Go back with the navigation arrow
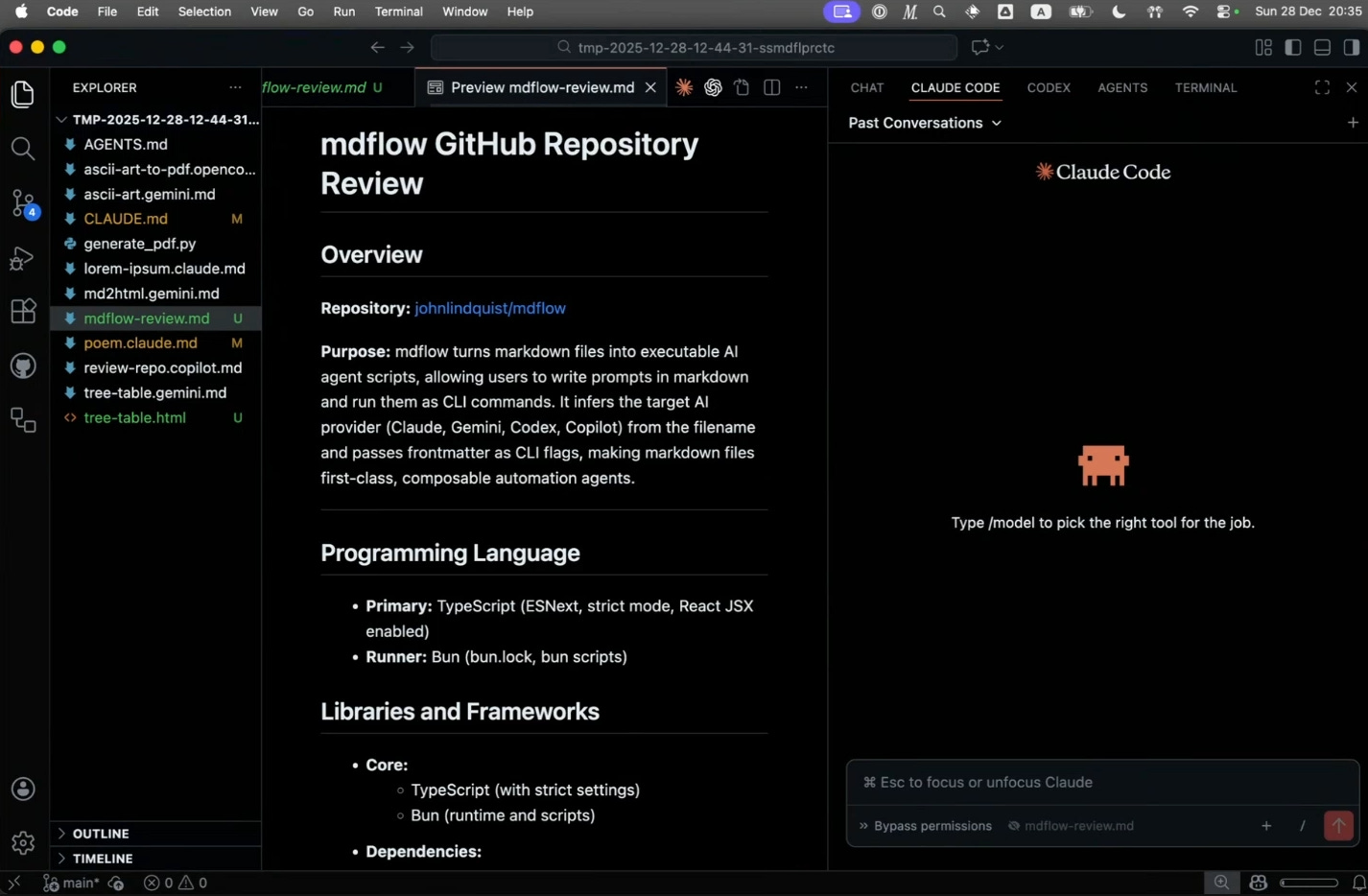The image size is (1368, 896). 378,47
